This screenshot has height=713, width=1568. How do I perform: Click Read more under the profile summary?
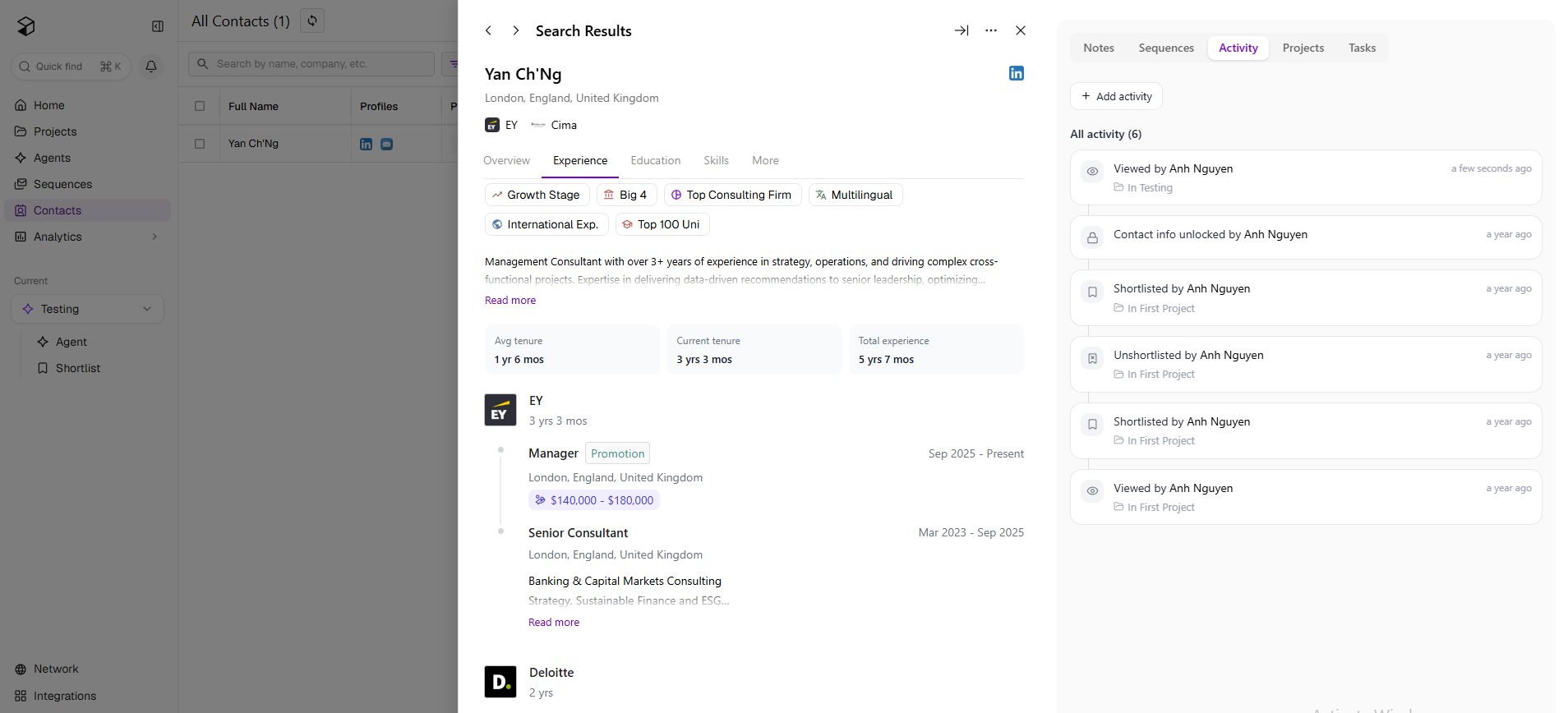coord(510,300)
